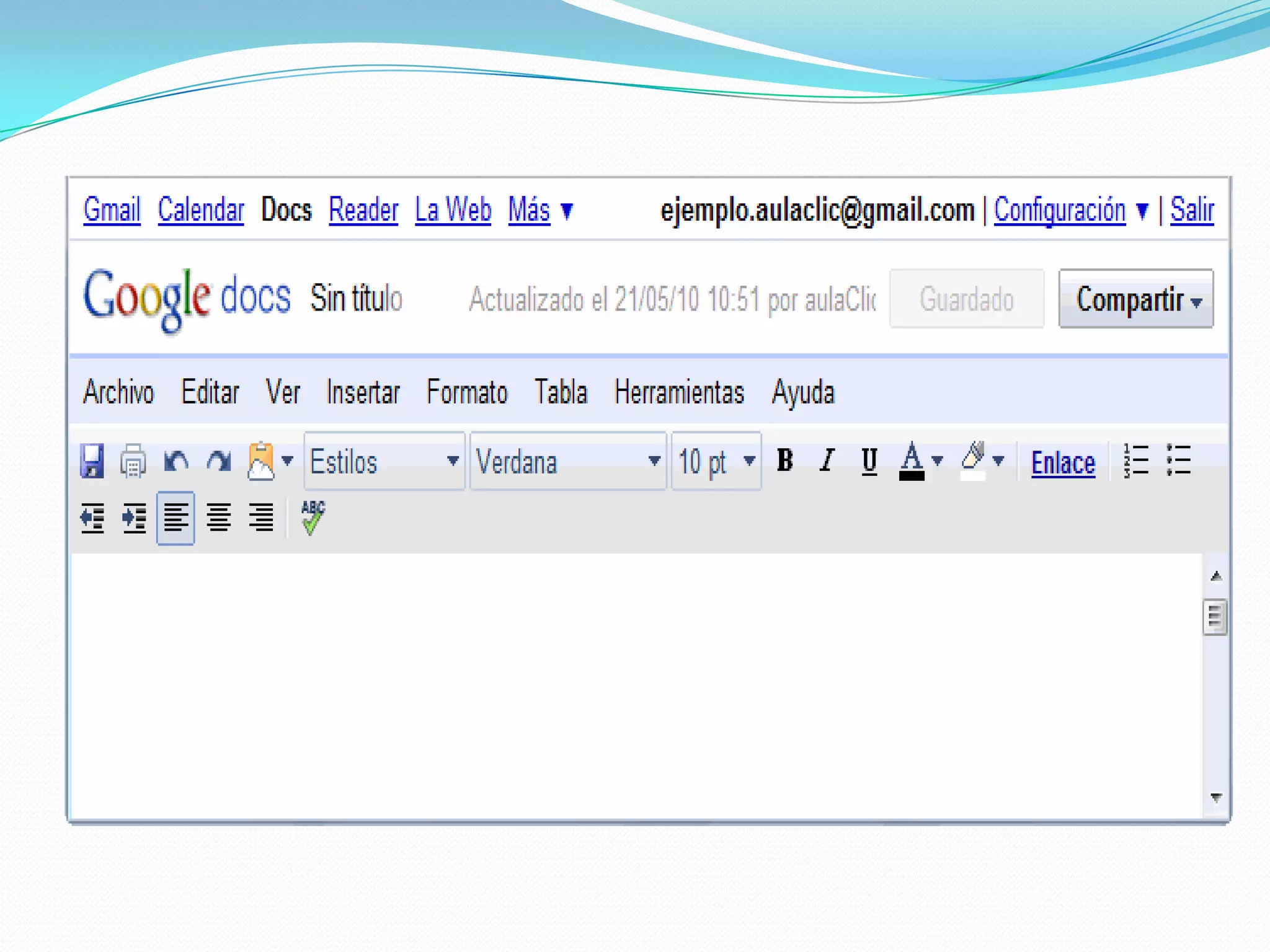Decrease indent with the outdent icon
This screenshot has width=1270, height=952.
click(92, 518)
